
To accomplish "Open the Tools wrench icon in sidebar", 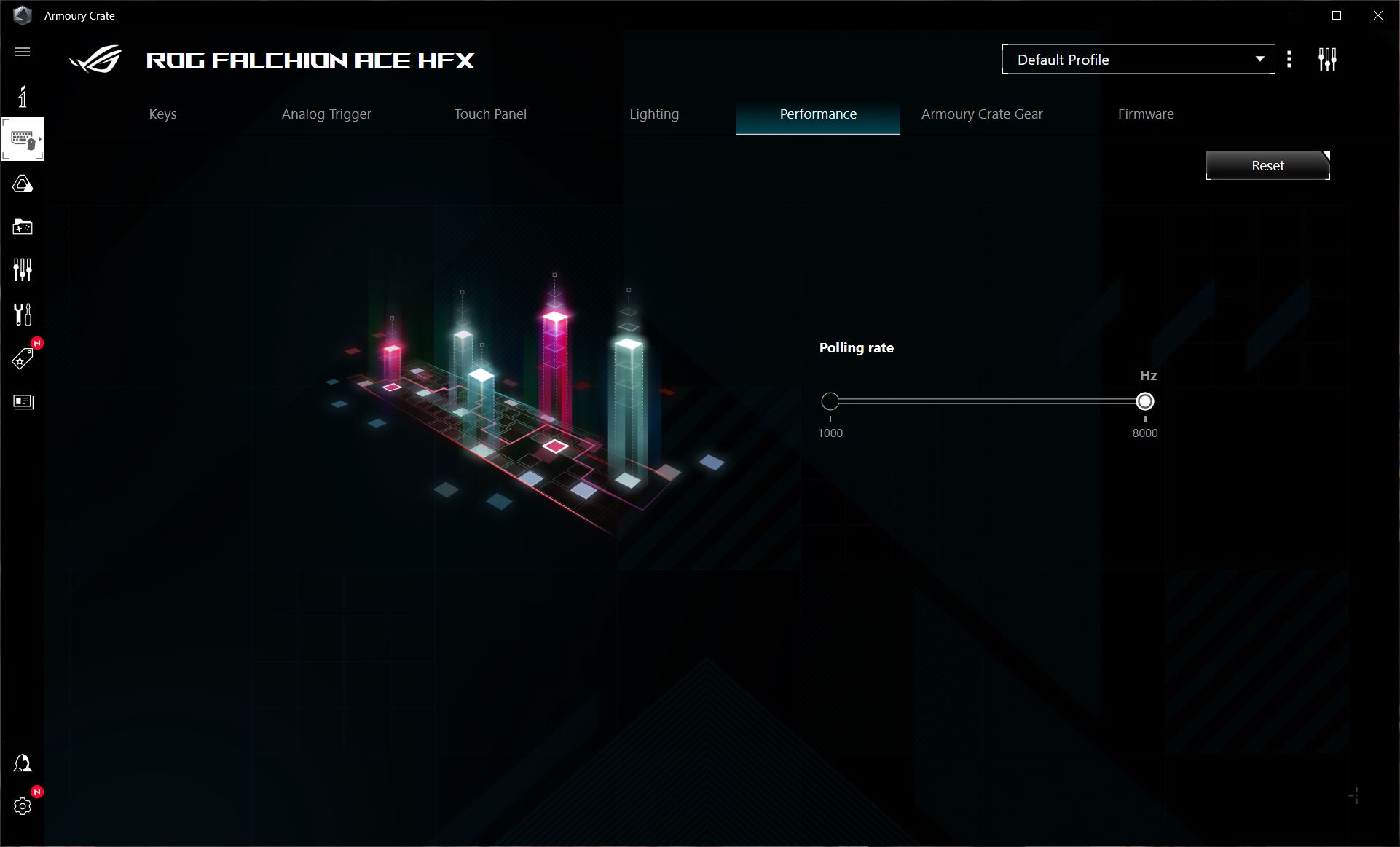I will [x=23, y=315].
